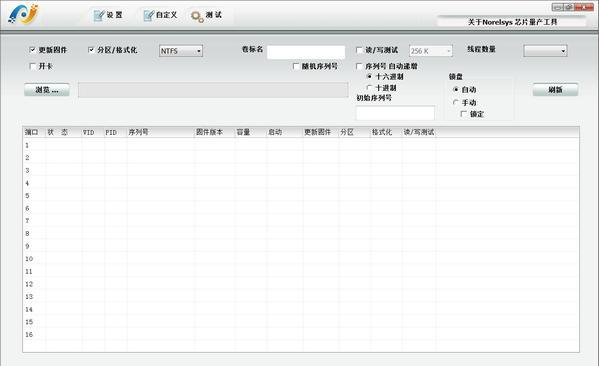Select the 手动 lock disk radio
Viewport: 599px width, 366px height.
coord(455,102)
